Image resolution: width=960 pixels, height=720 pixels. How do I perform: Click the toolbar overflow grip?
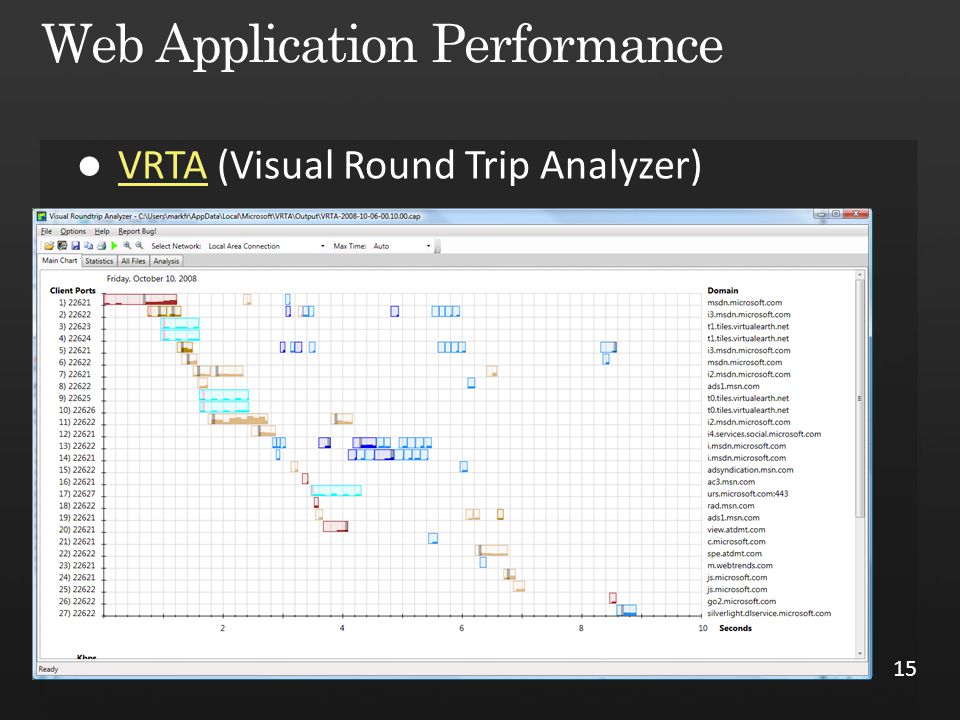[437, 246]
